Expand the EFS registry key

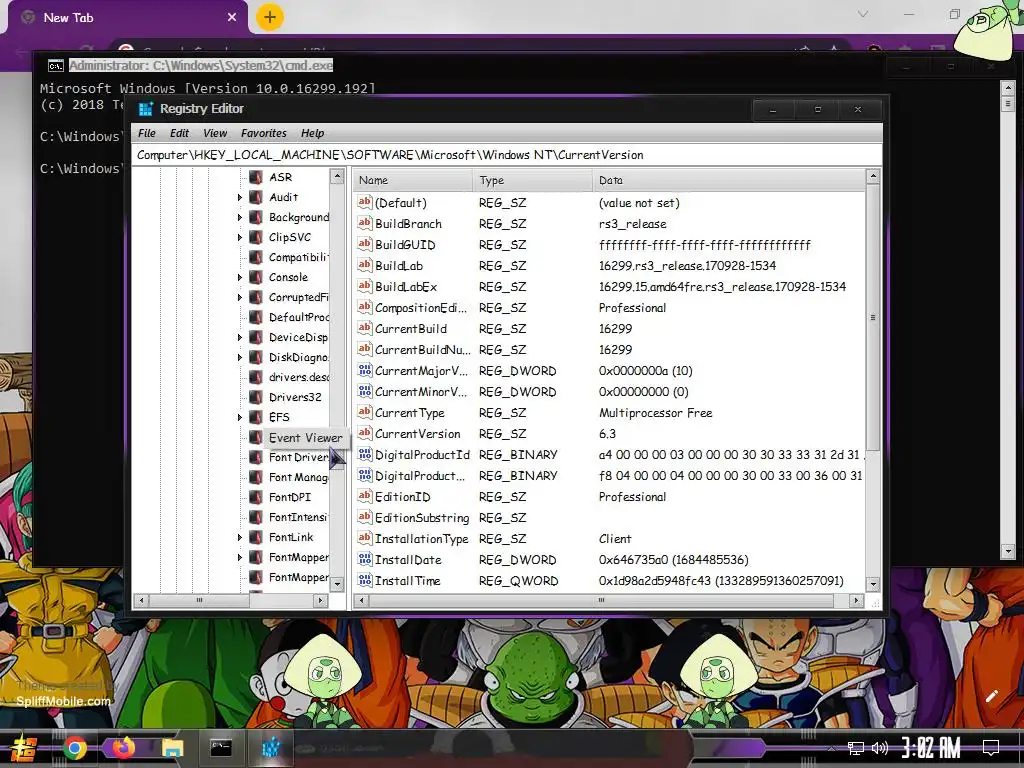coord(240,417)
